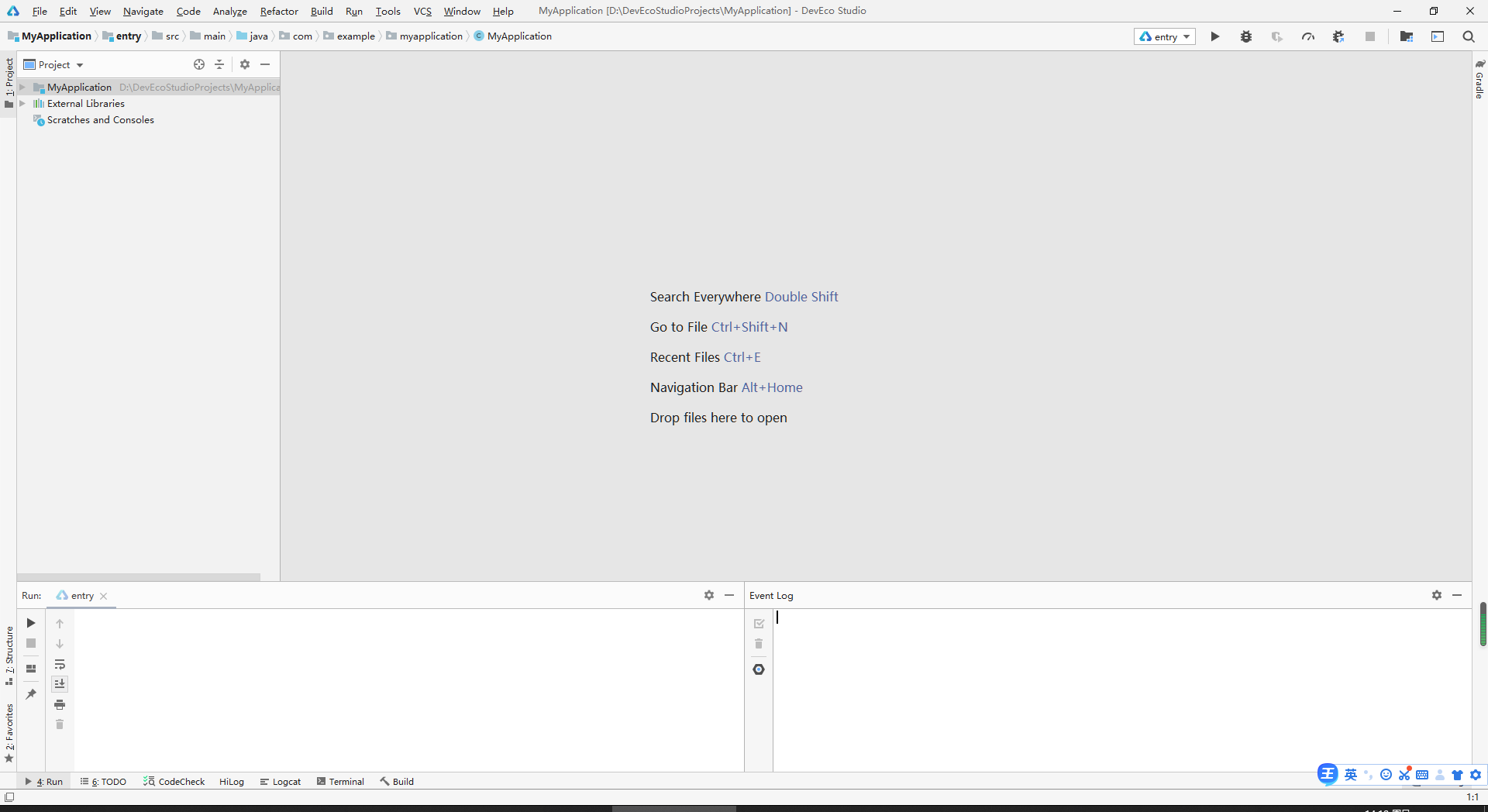Open the Build tool window tab

click(x=397, y=781)
